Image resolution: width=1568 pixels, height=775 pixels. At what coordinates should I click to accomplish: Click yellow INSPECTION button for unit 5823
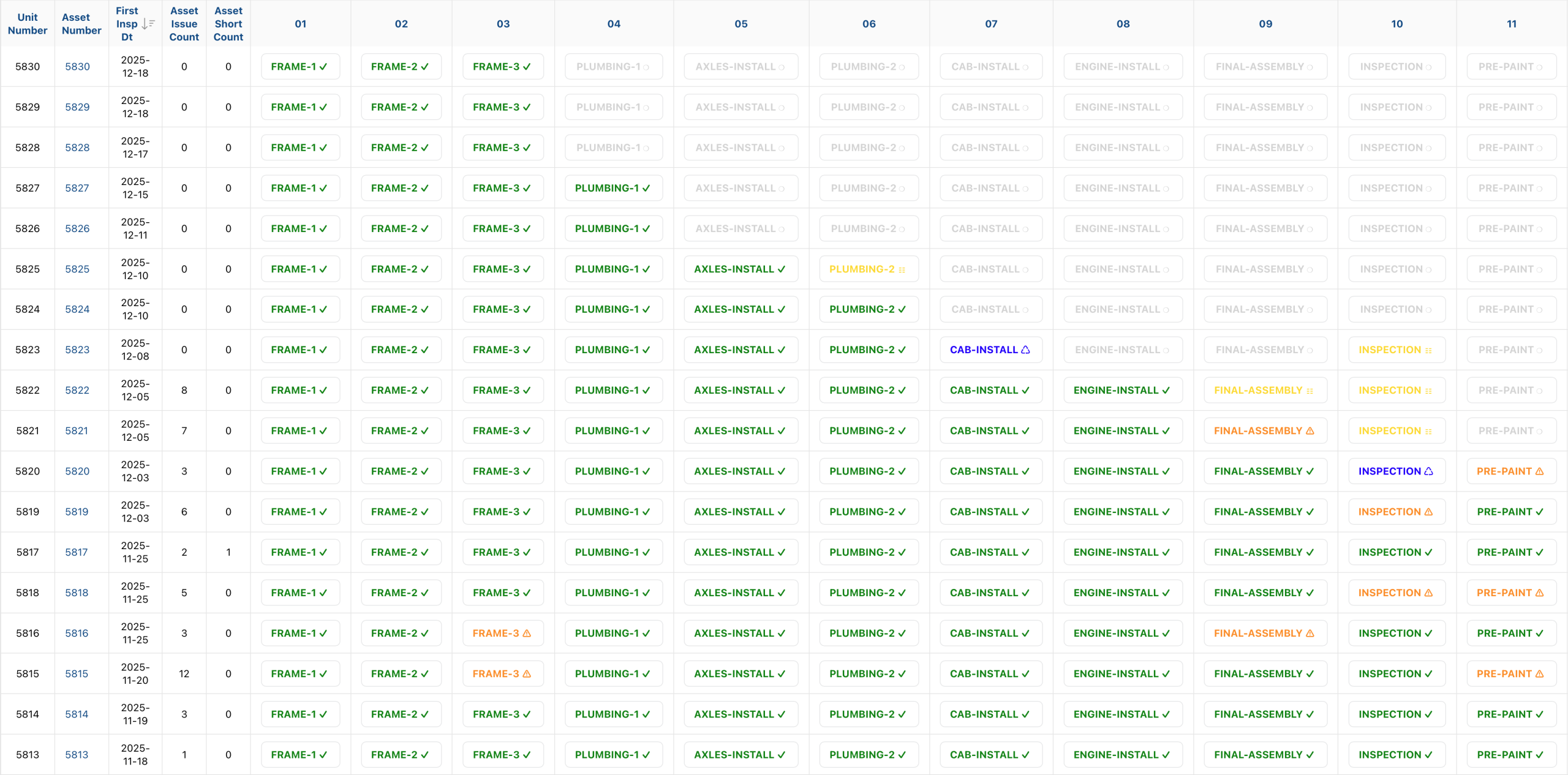(1396, 350)
